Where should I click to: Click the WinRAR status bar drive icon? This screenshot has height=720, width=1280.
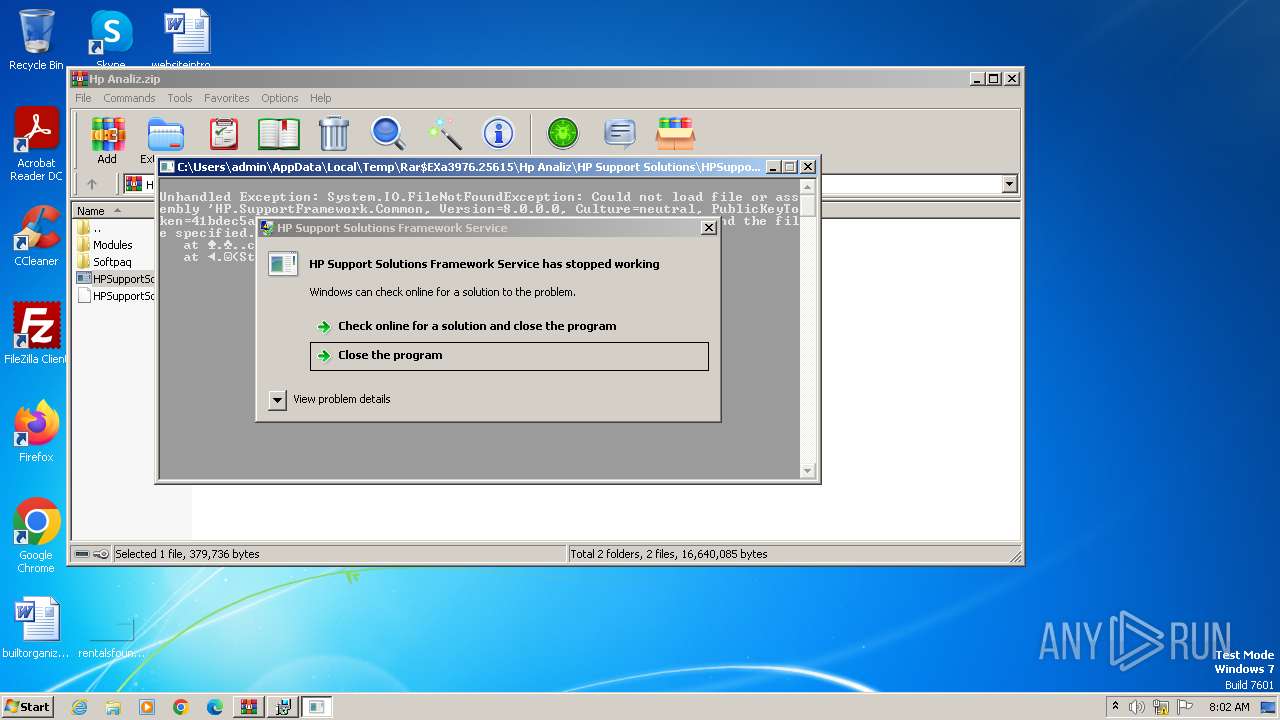82,554
